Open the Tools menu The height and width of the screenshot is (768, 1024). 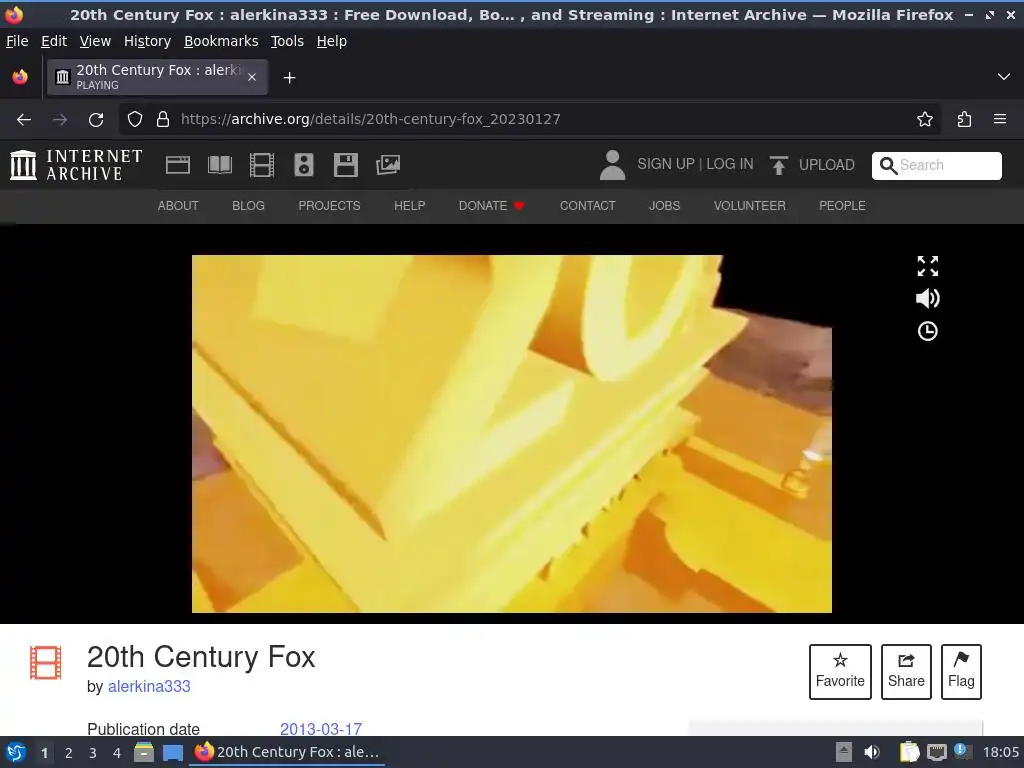point(287,41)
